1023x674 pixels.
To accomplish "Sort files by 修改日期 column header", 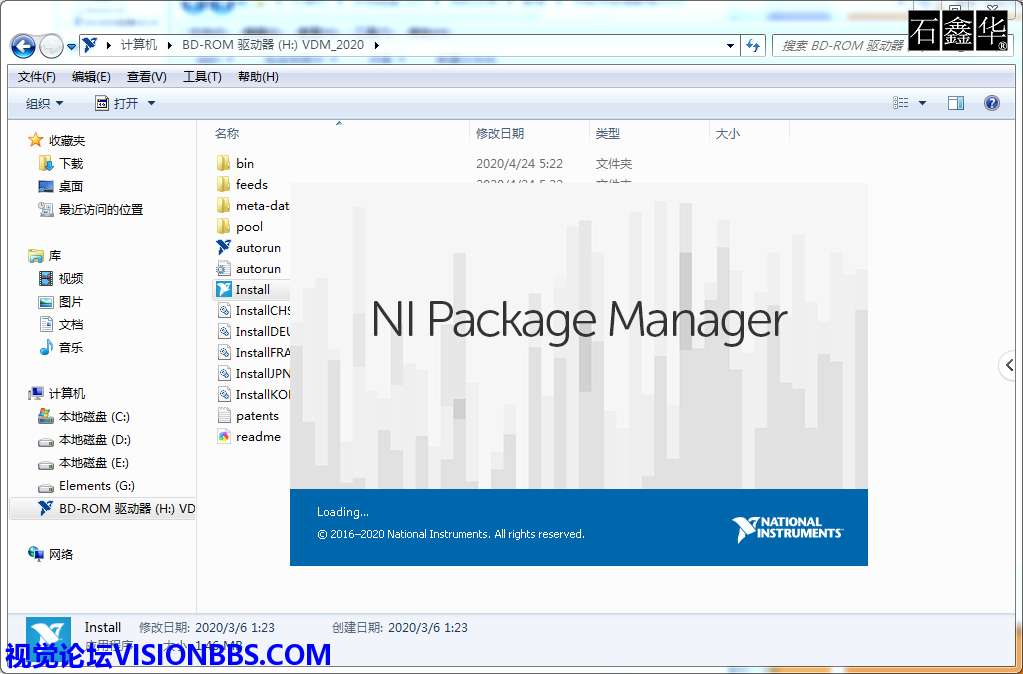I will (x=500, y=133).
